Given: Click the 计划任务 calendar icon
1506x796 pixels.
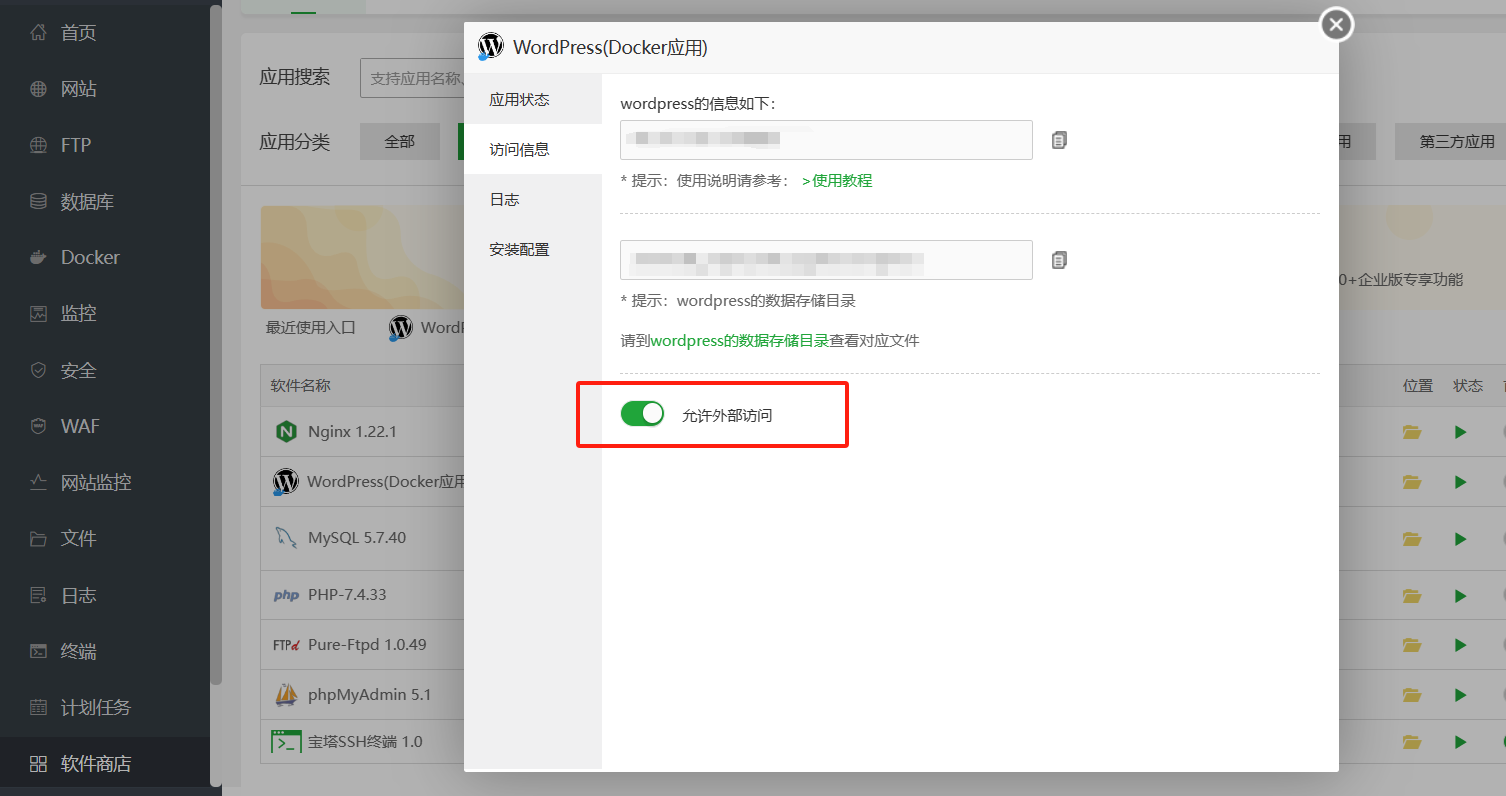Looking at the screenshot, I should tap(38, 707).
